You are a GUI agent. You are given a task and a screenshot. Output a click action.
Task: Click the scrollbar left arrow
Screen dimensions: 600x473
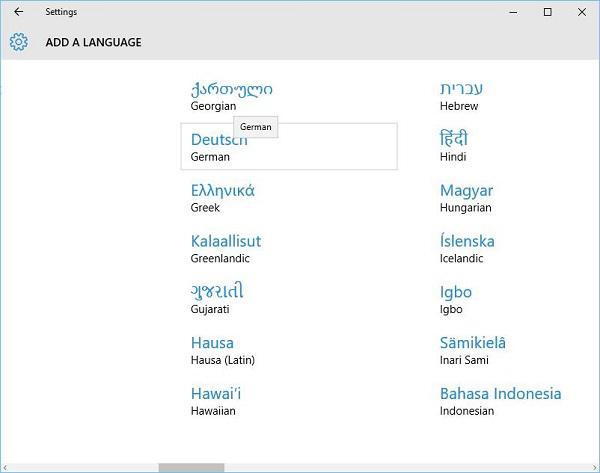pyautogui.click(x=5, y=468)
